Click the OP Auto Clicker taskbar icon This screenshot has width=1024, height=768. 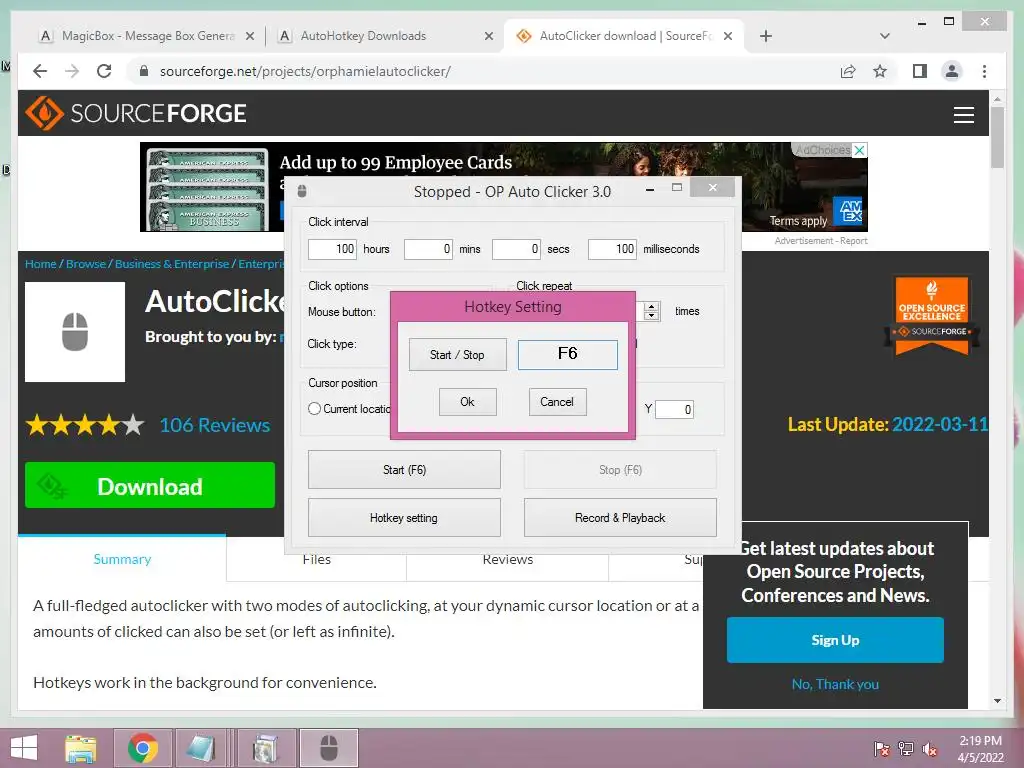(329, 748)
